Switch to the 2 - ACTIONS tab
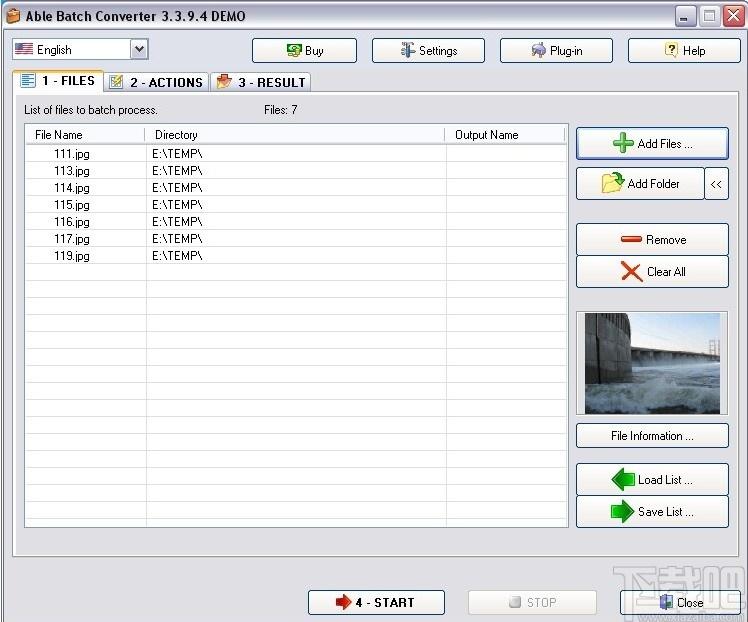Viewport: 748px width, 622px height. click(156, 82)
